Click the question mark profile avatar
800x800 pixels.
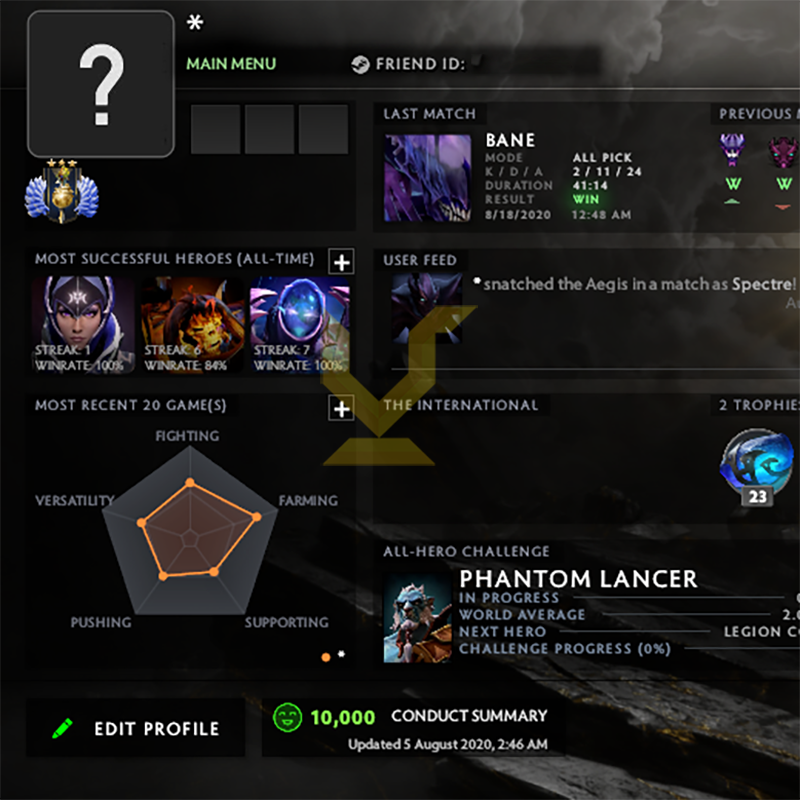click(x=101, y=84)
